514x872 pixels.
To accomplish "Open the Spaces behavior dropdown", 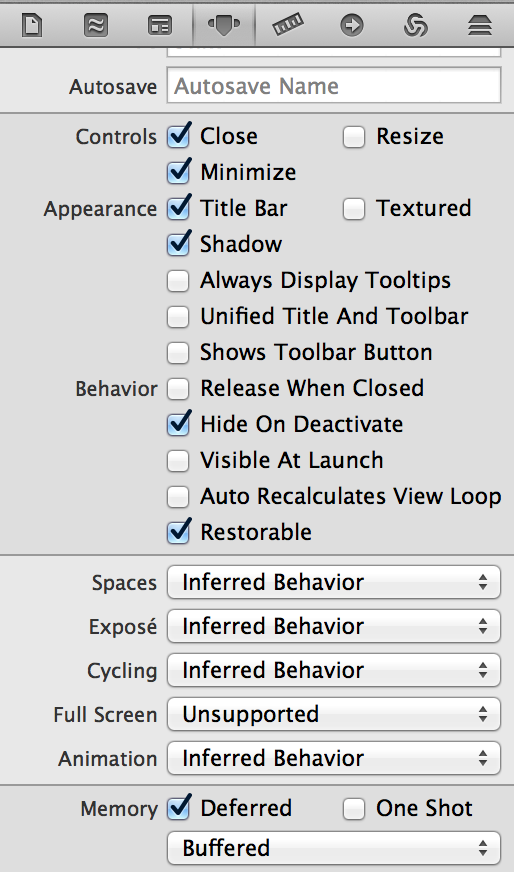I will (334, 582).
